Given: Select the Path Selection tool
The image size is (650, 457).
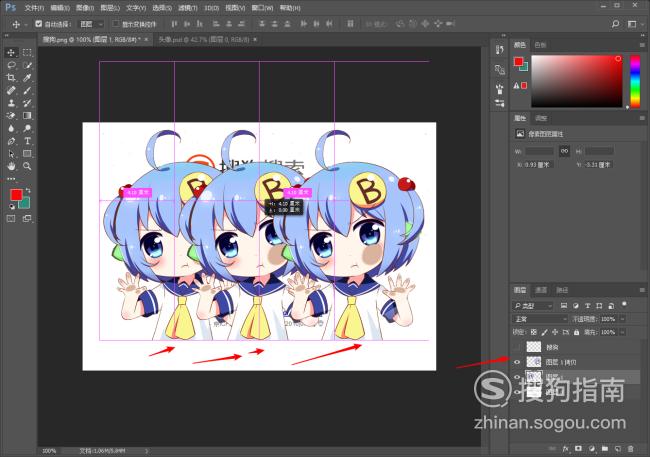Looking at the screenshot, I should [x=11, y=154].
